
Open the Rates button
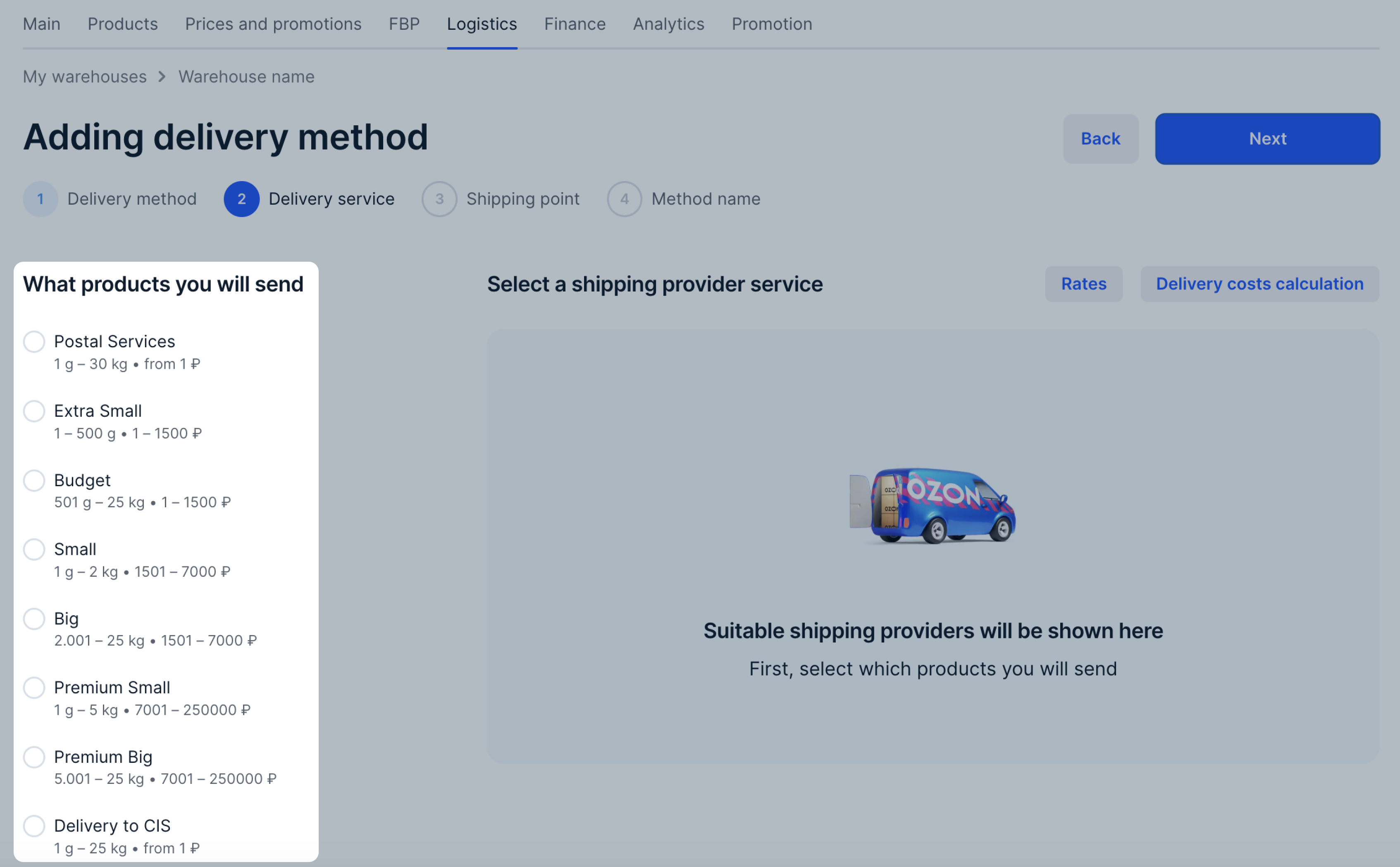[1083, 284]
